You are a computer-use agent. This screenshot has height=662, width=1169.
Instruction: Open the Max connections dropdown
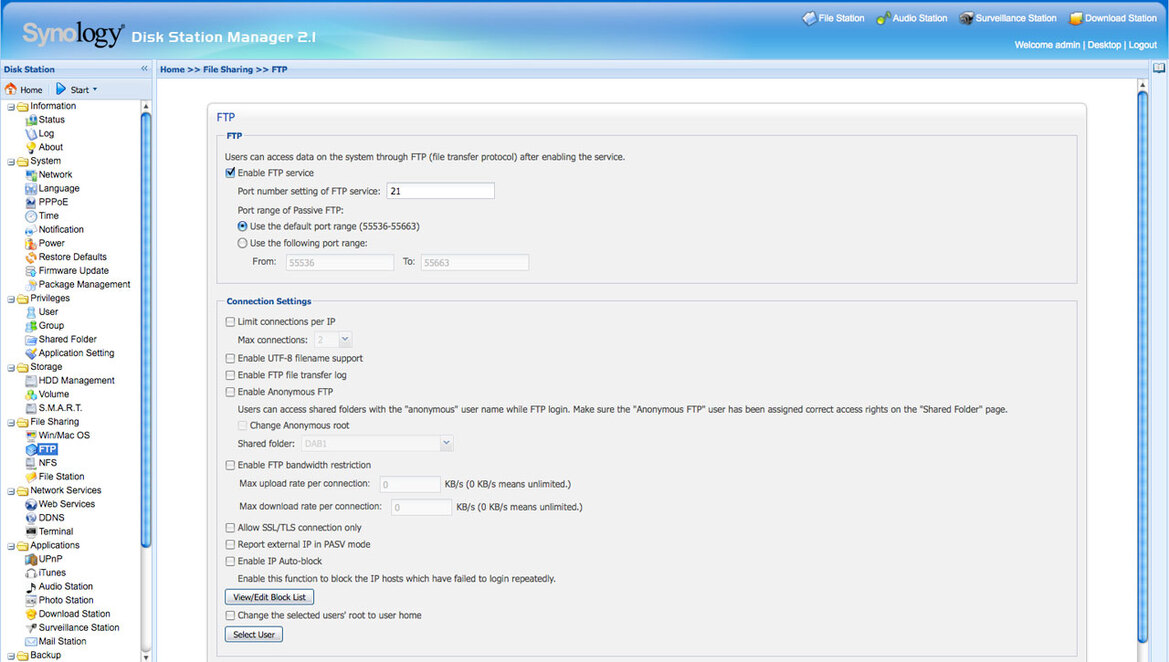click(x=344, y=340)
